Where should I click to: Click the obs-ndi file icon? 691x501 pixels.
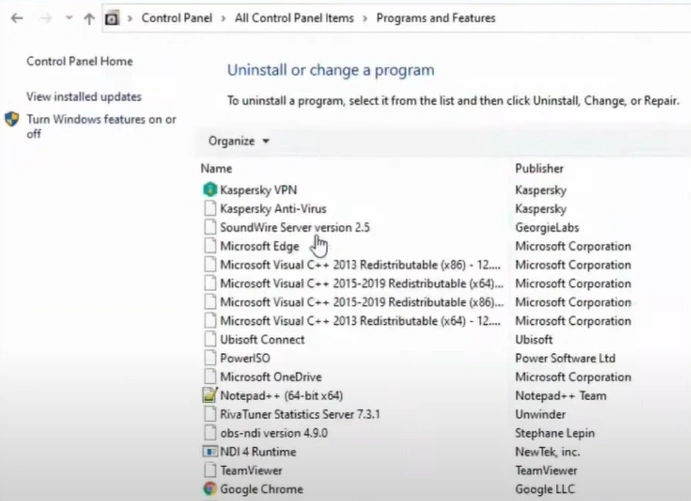click(210, 433)
